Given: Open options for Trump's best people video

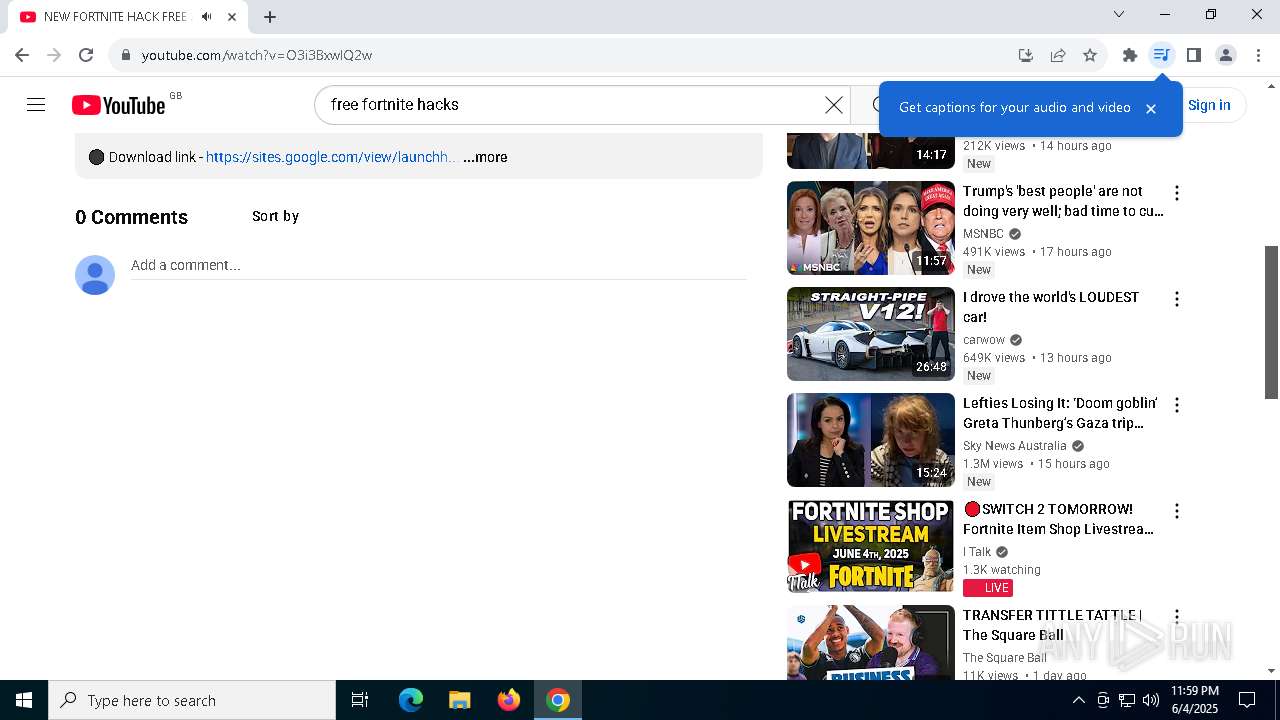Looking at the screenshot, I should (1177, 193).
